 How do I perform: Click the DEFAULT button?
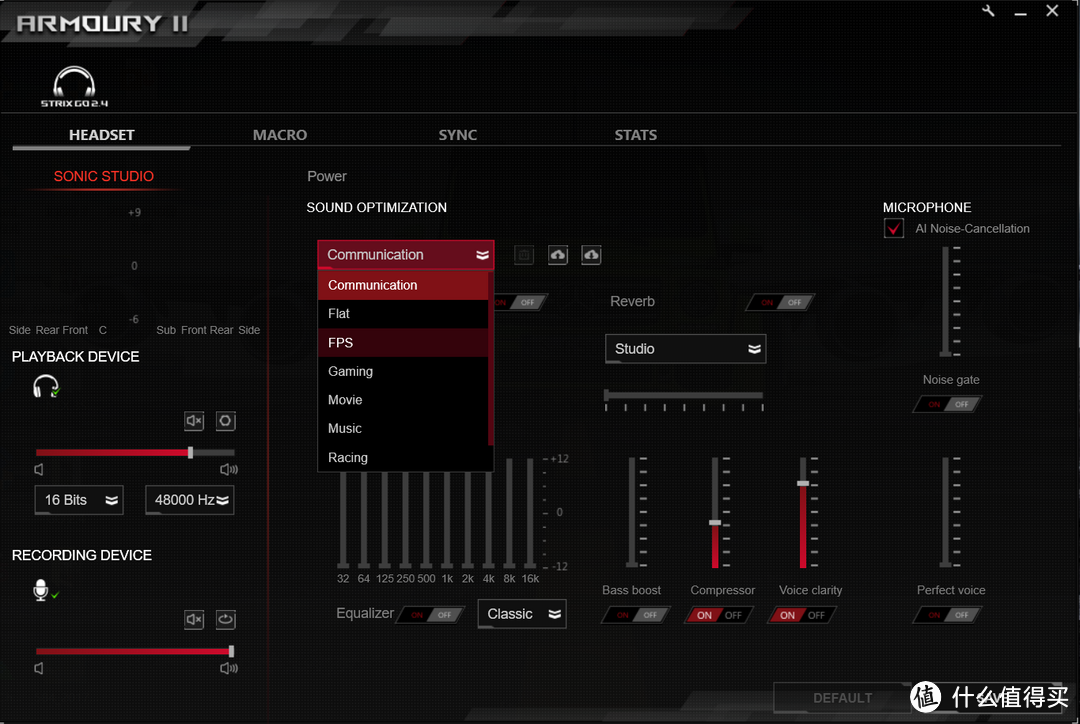click(x=842, y=698)
